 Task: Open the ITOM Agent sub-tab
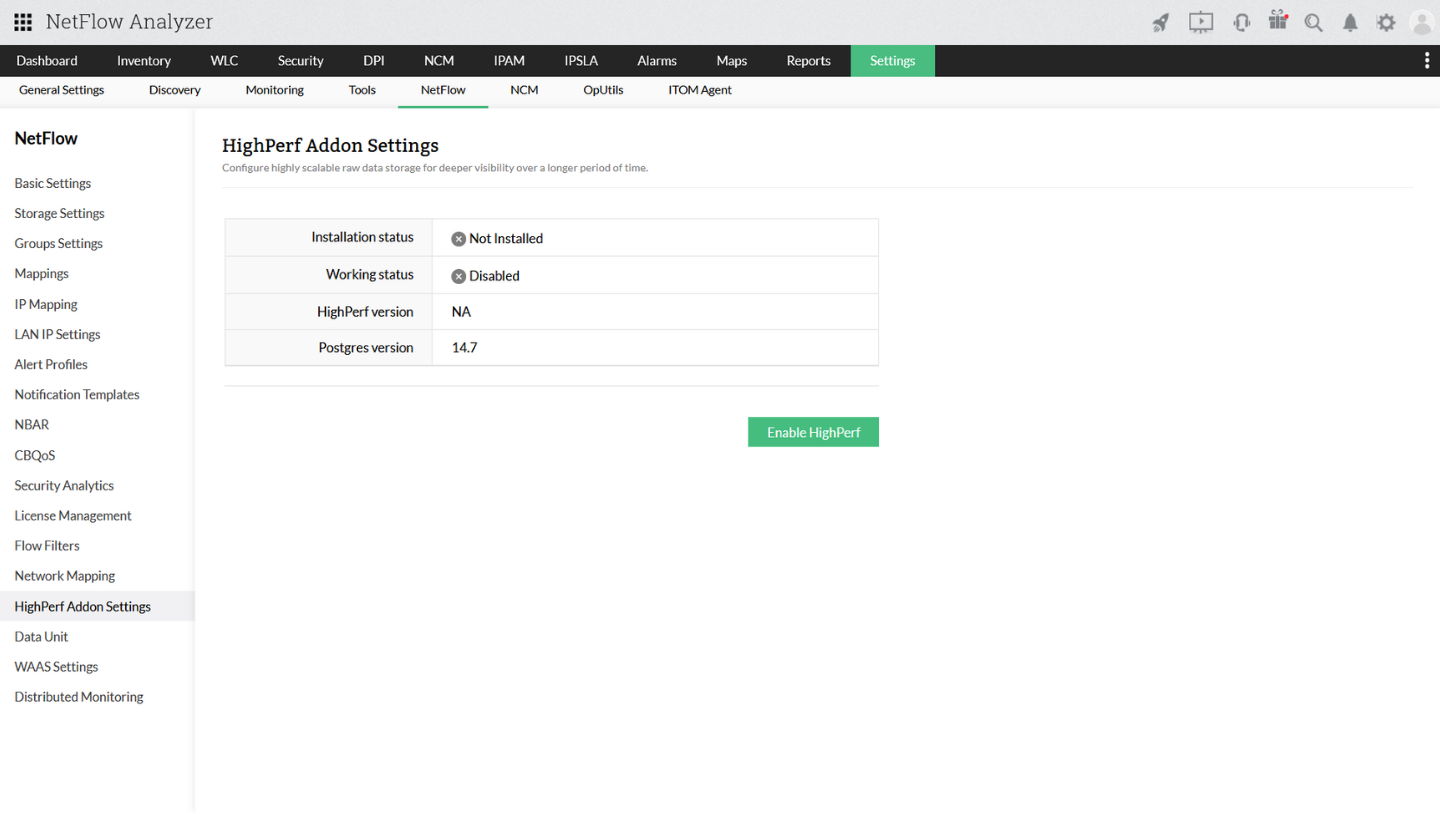click(x=700, y=90)
